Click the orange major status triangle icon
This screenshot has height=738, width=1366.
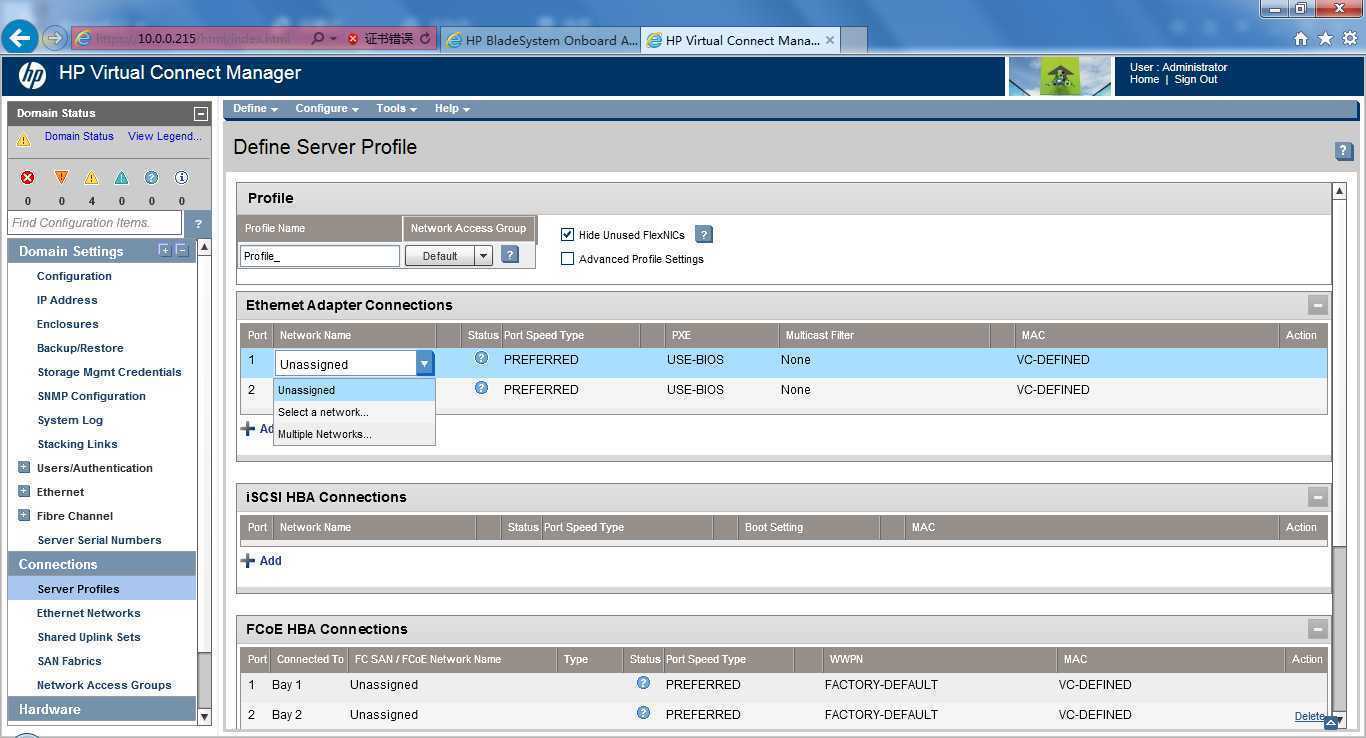point(61,177)
